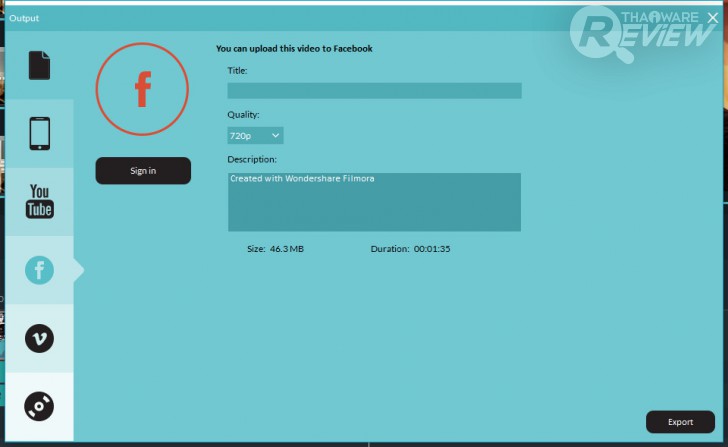Click 'You can upload this video to Facebook' text
Viewport: 728px width, 447px height.
click(x=294, y=48)
